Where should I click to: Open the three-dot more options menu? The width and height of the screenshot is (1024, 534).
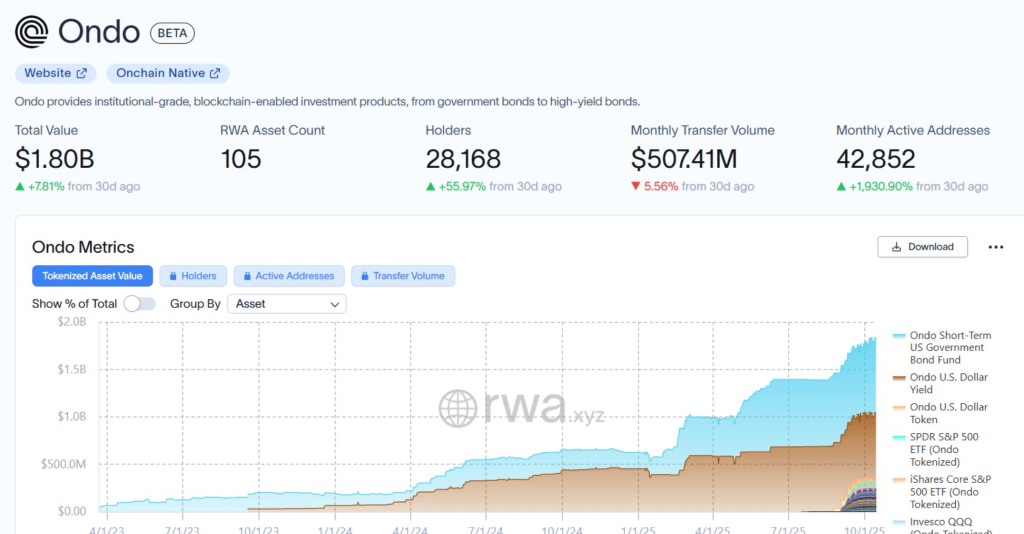pyautogui.click(x=995, y=247)
